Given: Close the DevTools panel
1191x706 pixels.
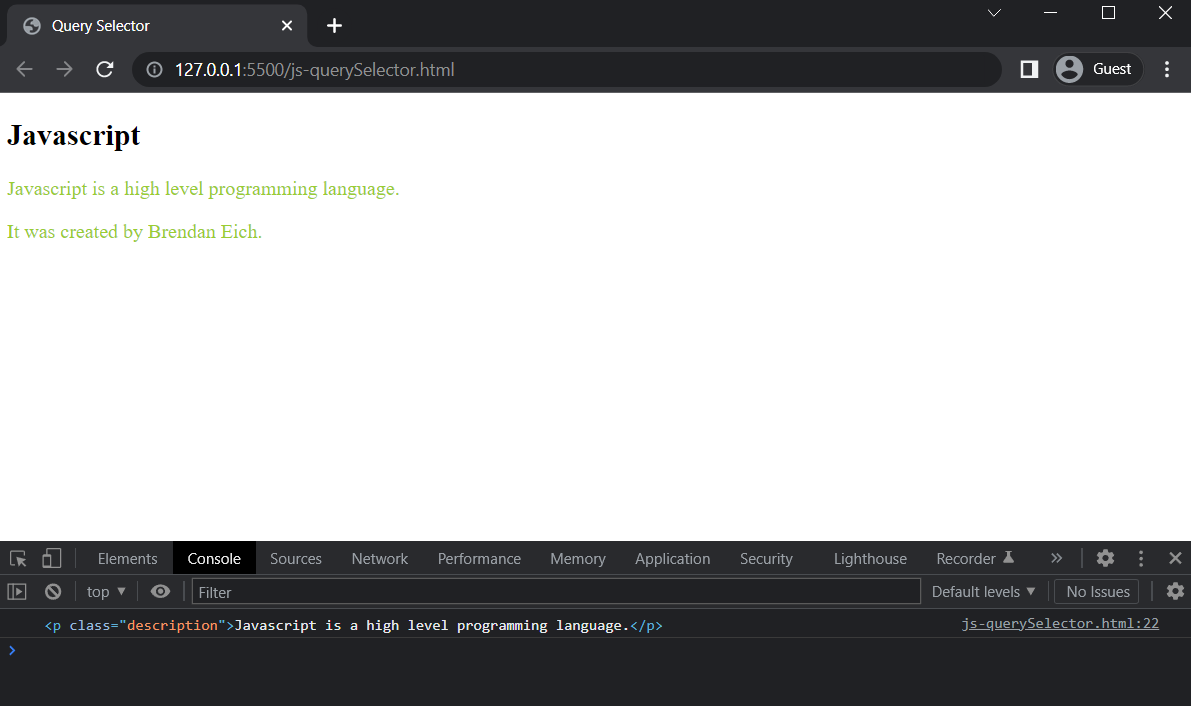Looking at the screenshot, I should pyautogui.click(x=1175, y=559).
